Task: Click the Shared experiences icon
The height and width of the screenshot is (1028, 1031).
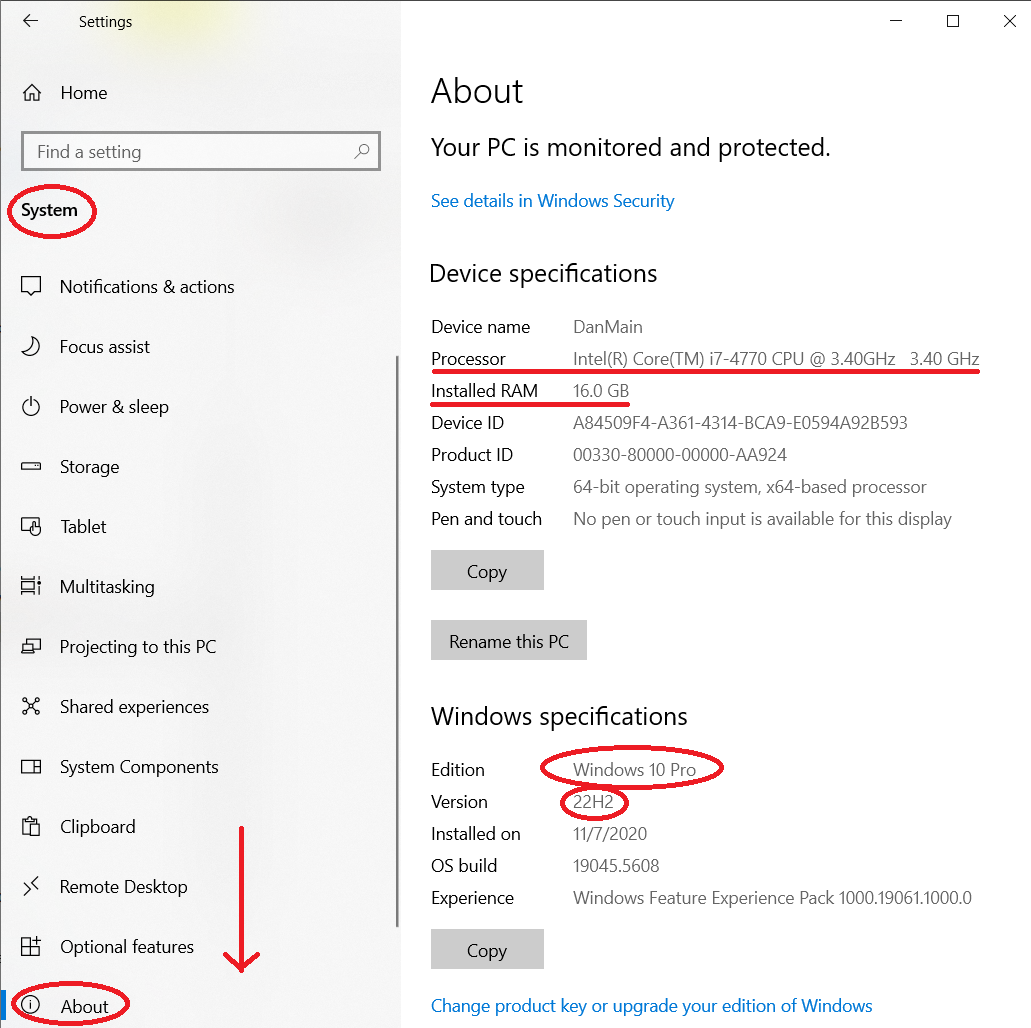Action: tap(32, 707)
